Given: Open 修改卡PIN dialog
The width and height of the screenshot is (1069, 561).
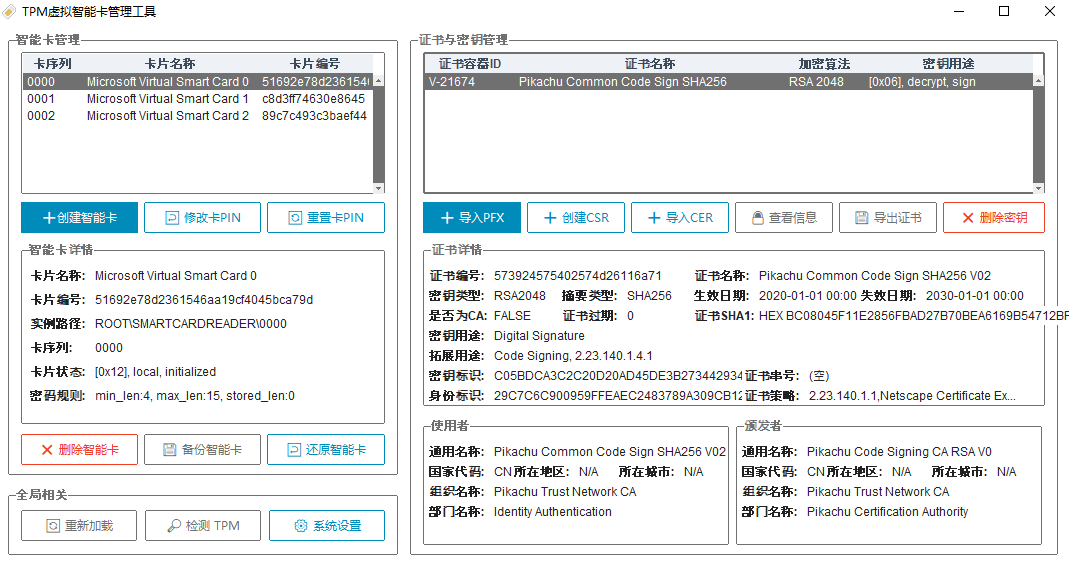Looking at the screenshot, I should tap(202, 217).
